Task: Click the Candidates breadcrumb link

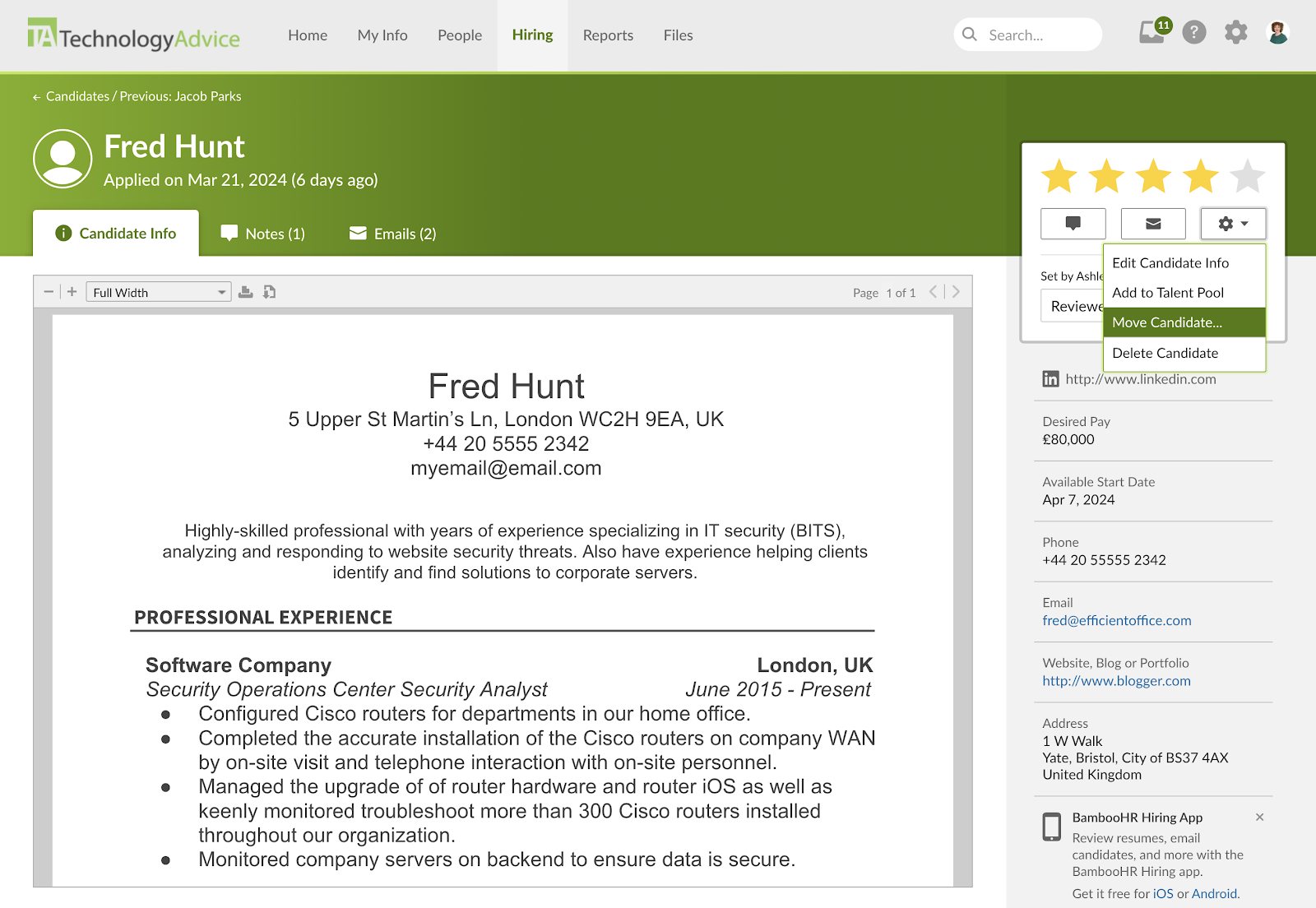Action: [x=77, y=96]
